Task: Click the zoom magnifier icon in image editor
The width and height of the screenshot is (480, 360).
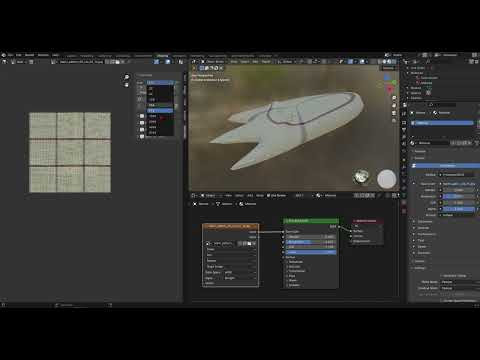Action: (127, 77)
